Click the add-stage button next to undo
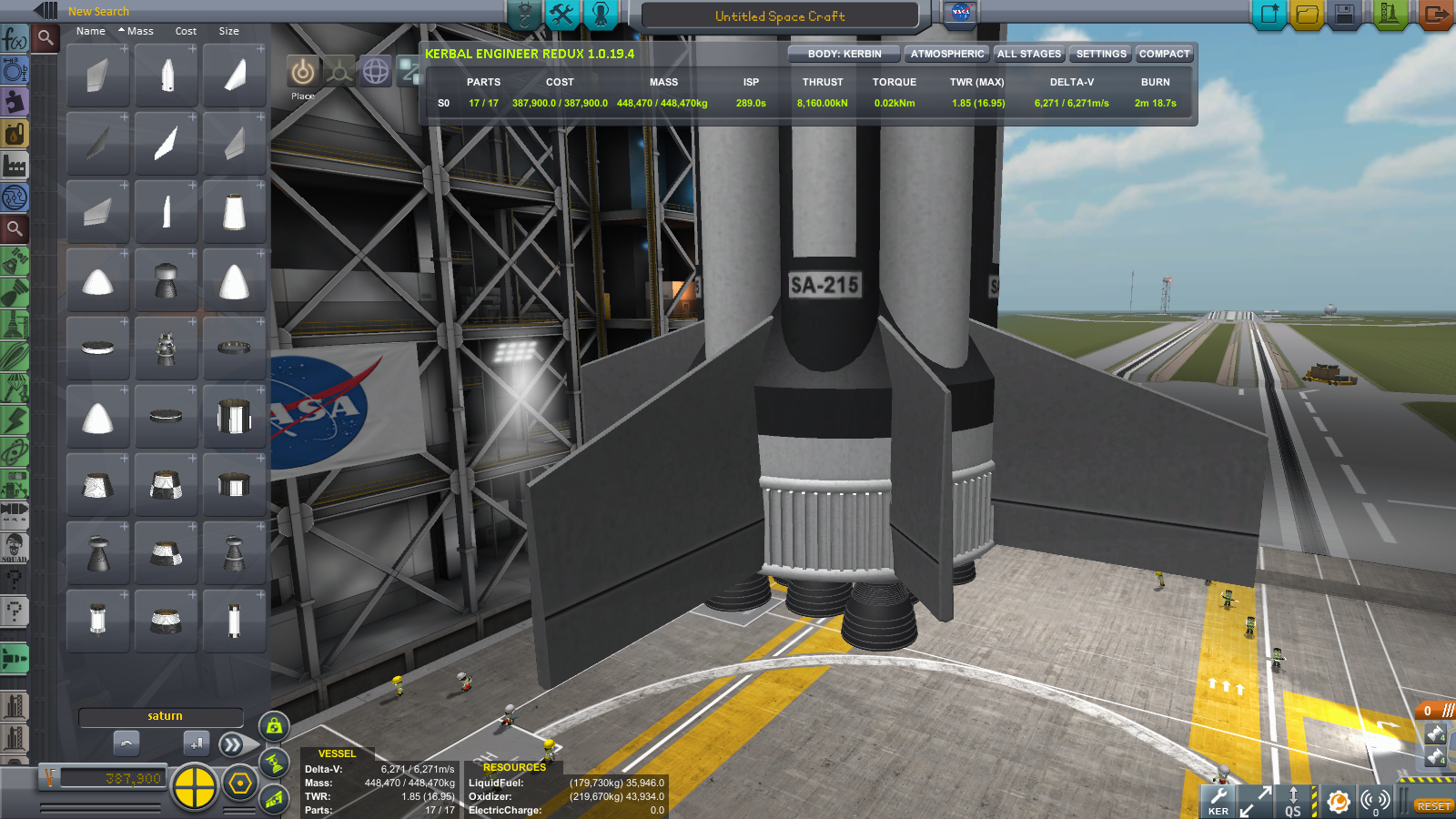The width and height of the screenshot is (1456, 819). 197,743
